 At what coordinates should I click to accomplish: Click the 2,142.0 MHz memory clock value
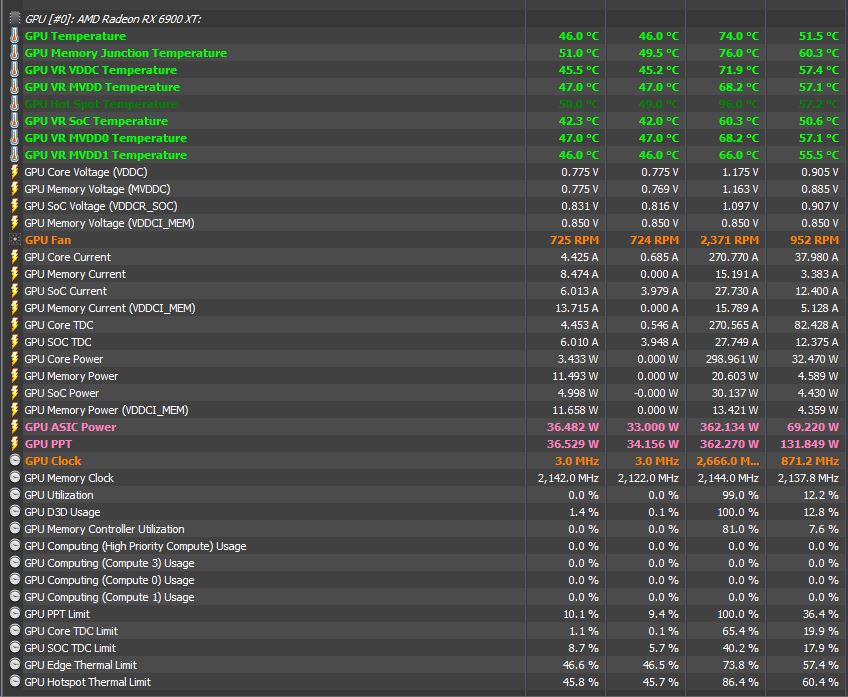click(x=568, y=478)
